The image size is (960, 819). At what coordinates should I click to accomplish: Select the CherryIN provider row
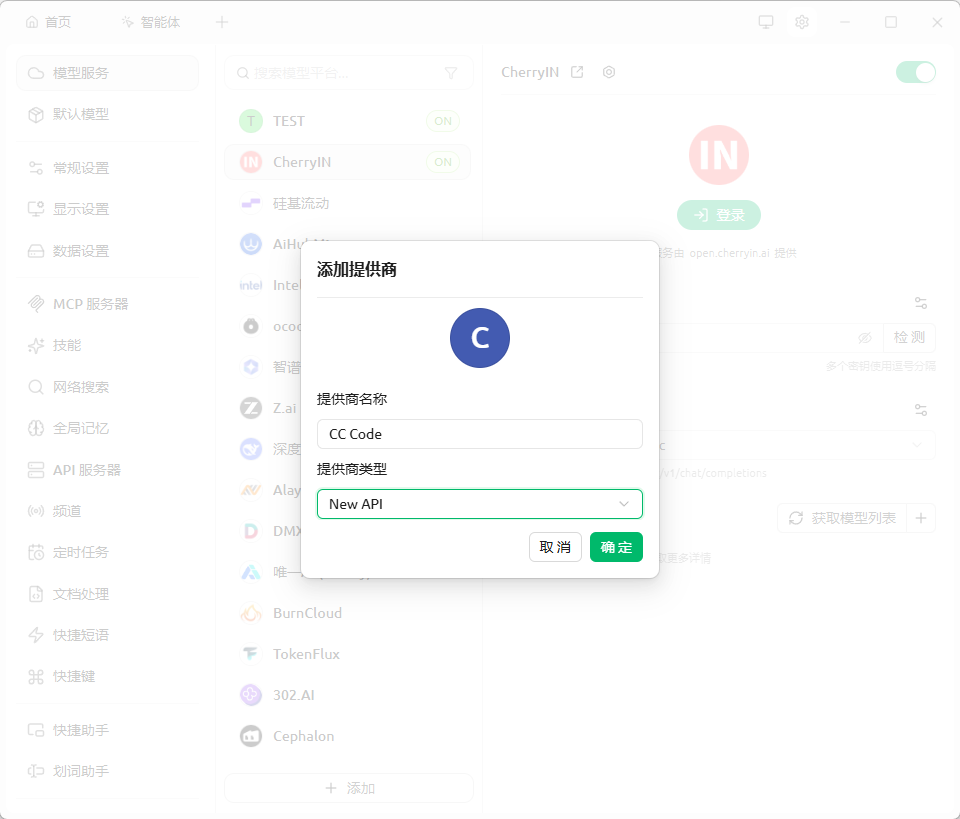[x=348, y=162]
